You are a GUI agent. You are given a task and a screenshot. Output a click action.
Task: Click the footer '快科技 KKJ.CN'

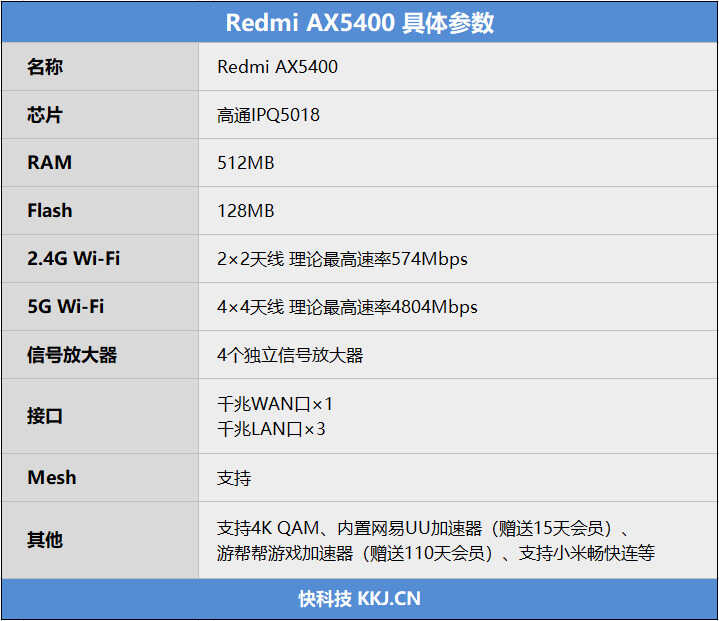point(360,599)
